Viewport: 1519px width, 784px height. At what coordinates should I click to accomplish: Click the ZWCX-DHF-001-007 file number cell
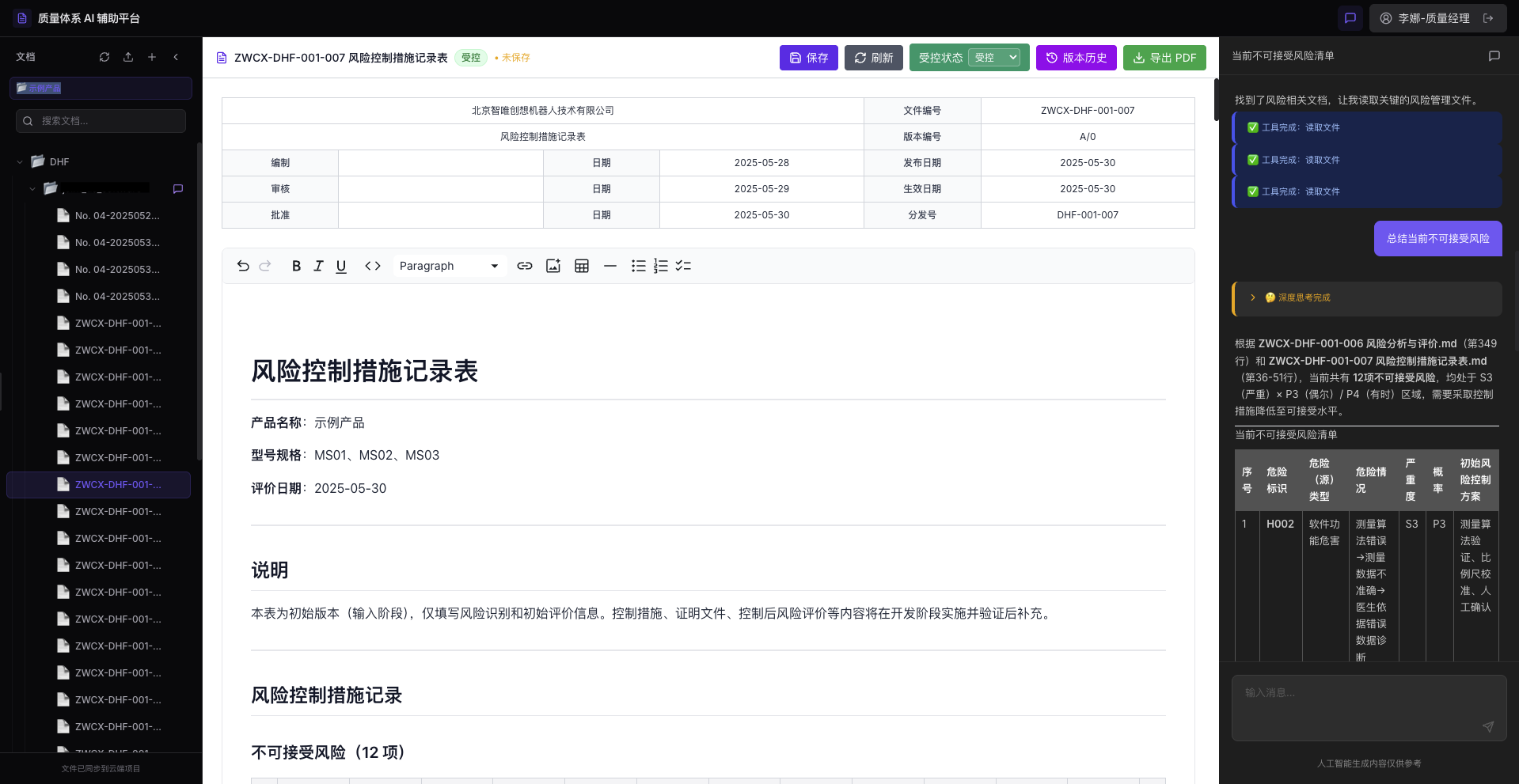coord(1088,111)
